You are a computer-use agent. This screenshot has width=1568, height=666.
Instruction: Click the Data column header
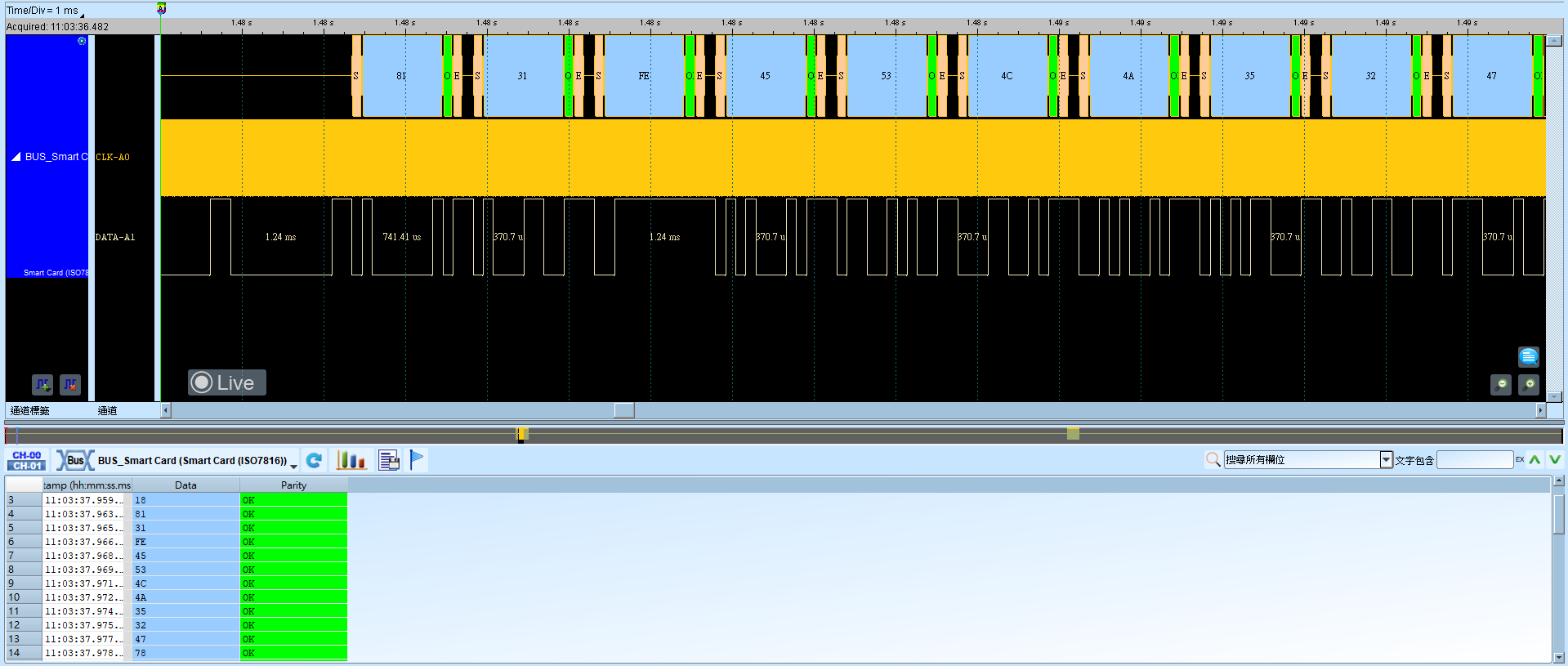pyautogui.click(x=185, y=485)
